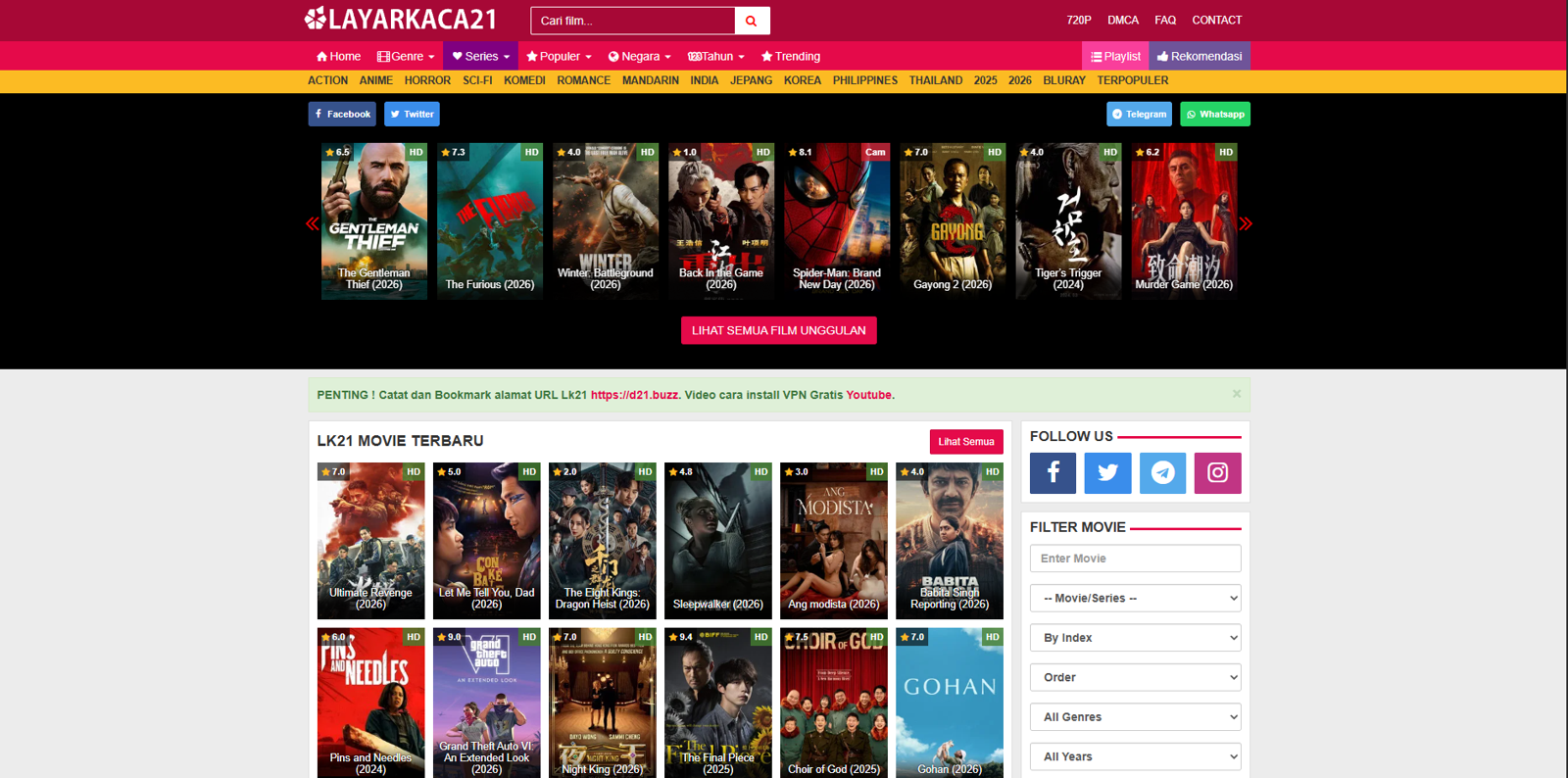Image resolution: width=1568 pixels, height=778 pixels.
Task: Open Winter: Battleground (2026) poster
Action: pos(606,221)
